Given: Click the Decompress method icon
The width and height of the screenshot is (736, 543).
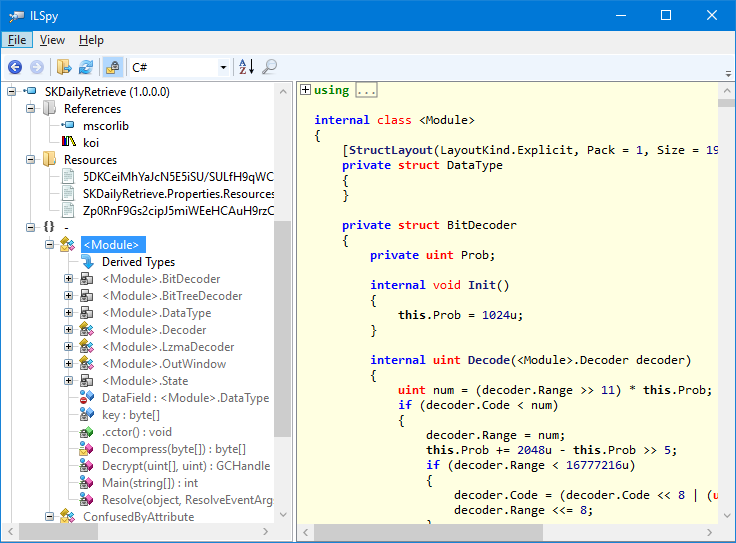Looking at the screenshot, I should click(x=86, y=449).
